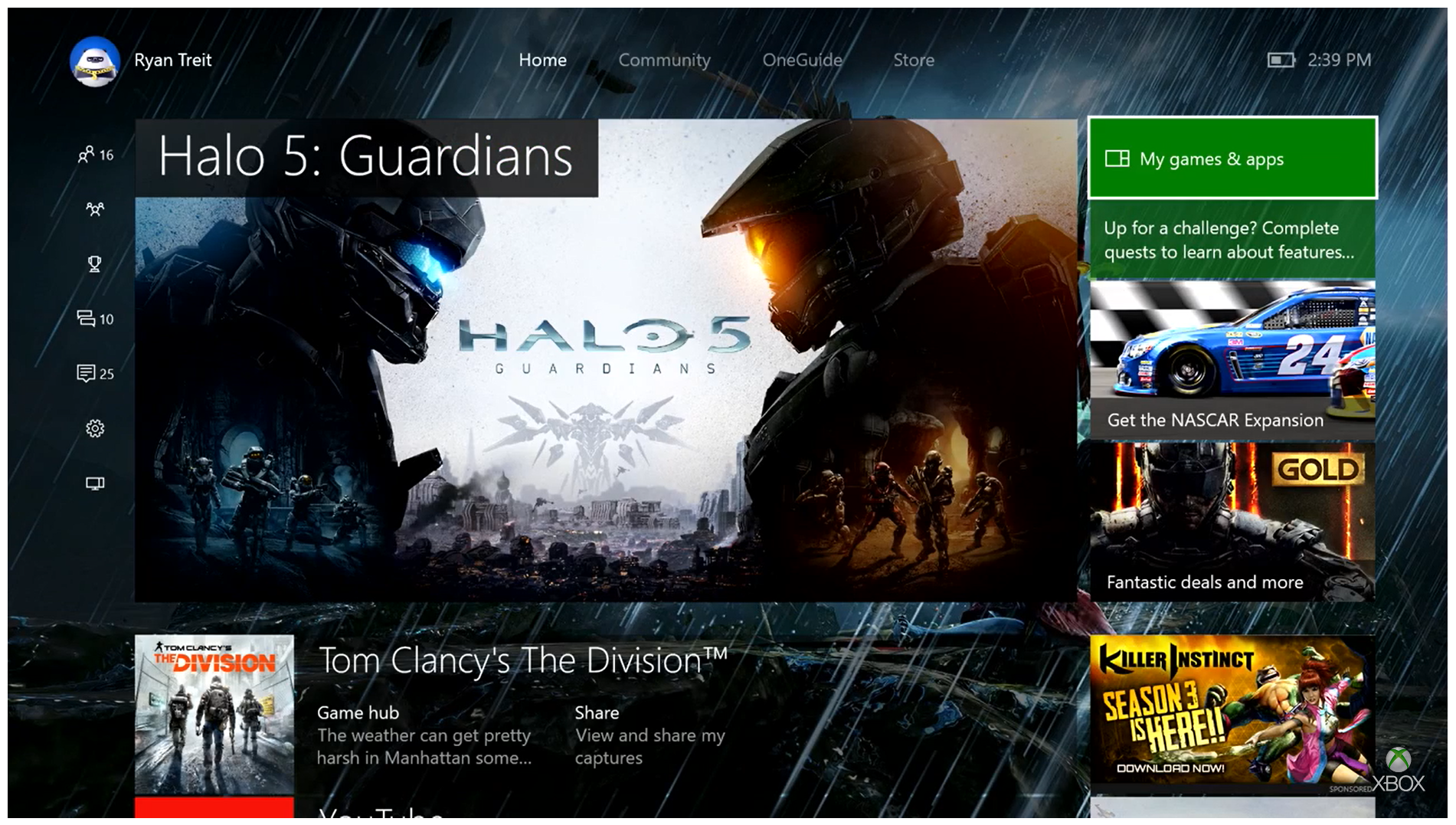Switch to the OneGuide tab
Image resolution: width=1456 pixels, height=825 pixels.
[x=802, y=60]
